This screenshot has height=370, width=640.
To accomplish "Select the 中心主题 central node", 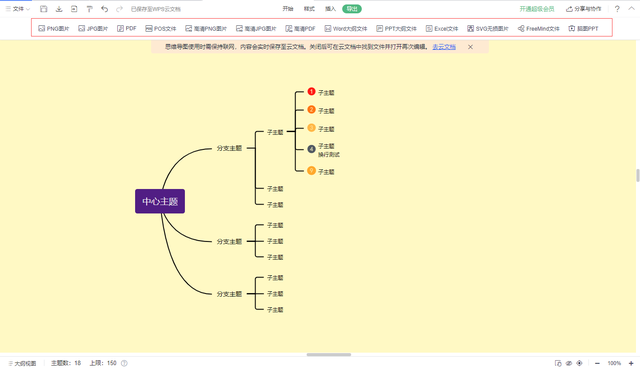I will click(160, 201).
